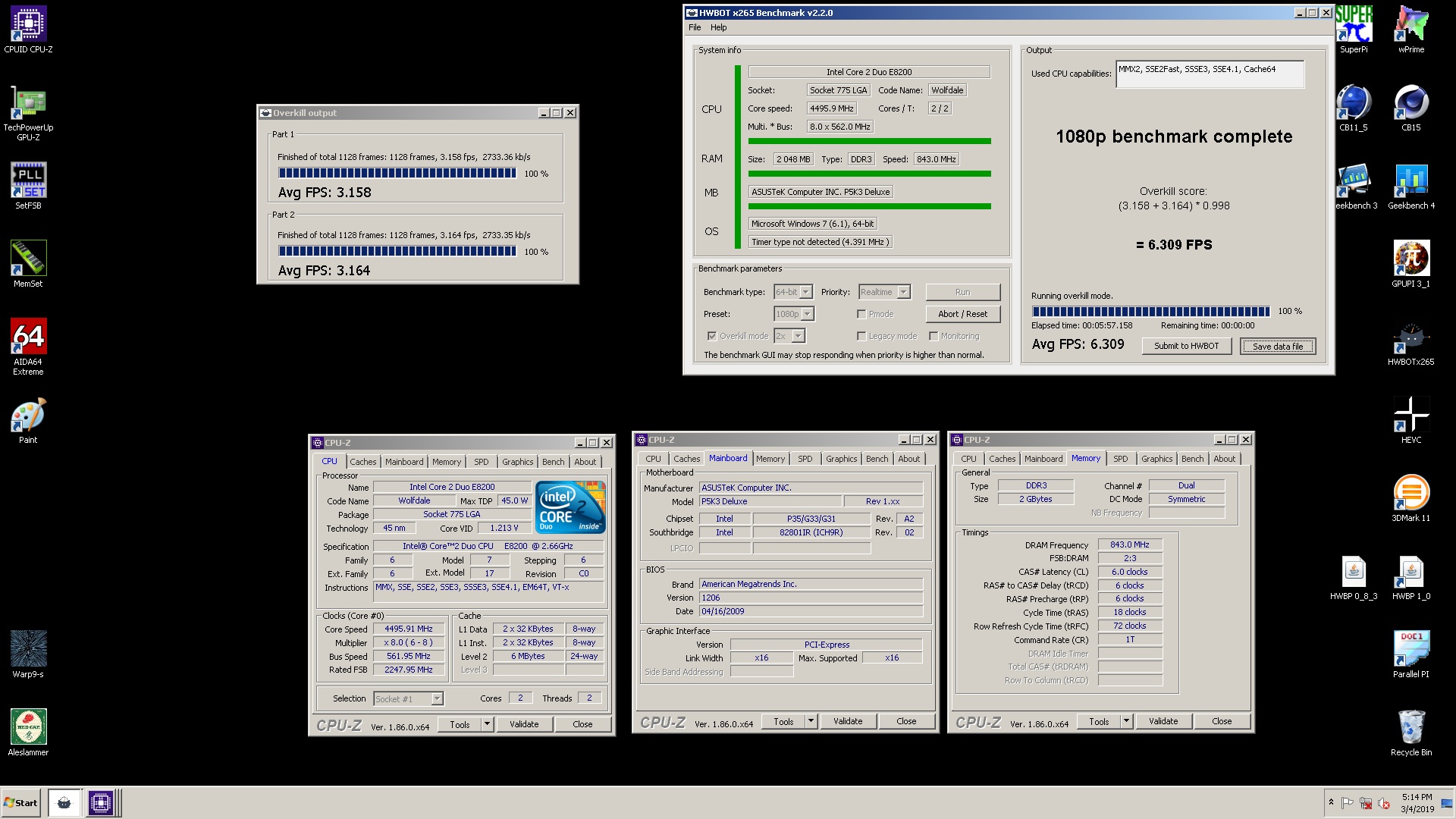
Task: Launch TechPowerUp GPU-Z shortcut
Action: tap(28, 115)
